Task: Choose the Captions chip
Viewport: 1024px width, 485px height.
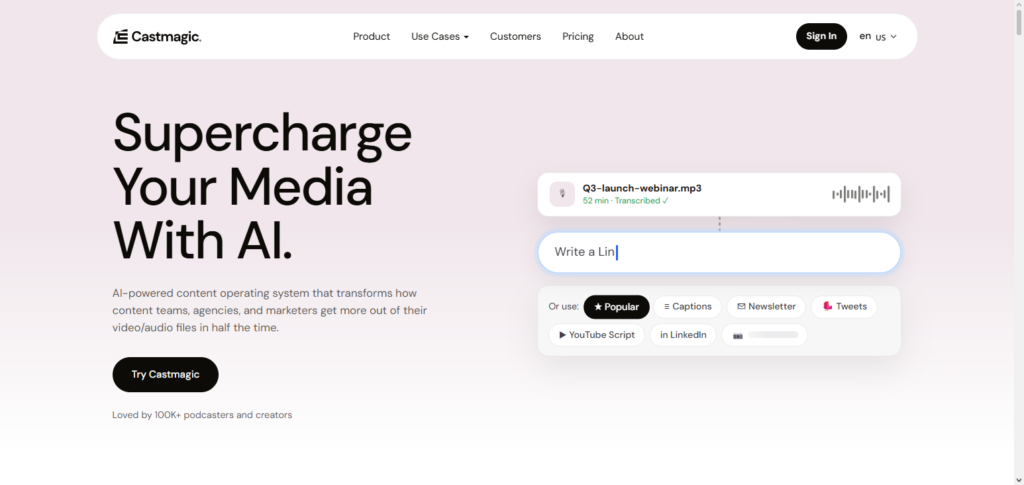Action: (688, 307)
